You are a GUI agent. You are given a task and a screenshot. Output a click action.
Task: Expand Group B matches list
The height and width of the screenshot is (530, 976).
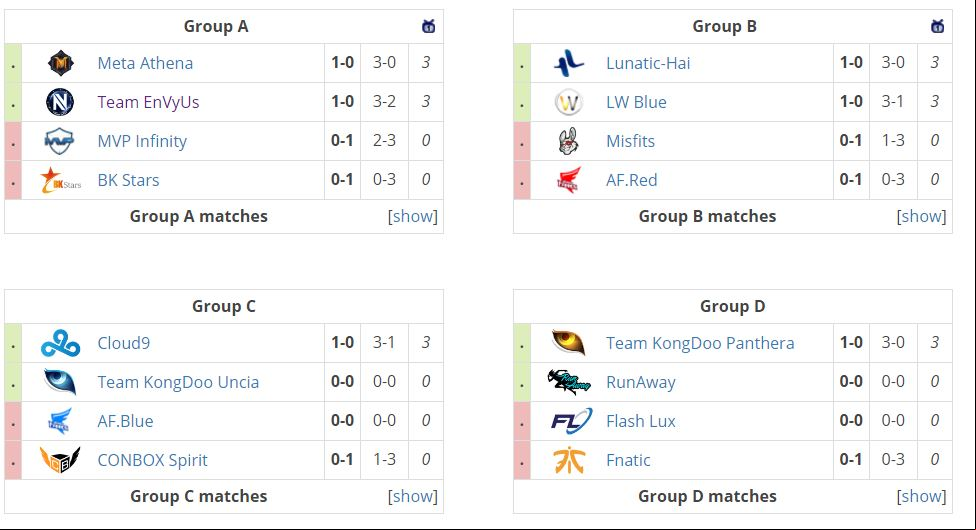(921, 216)
